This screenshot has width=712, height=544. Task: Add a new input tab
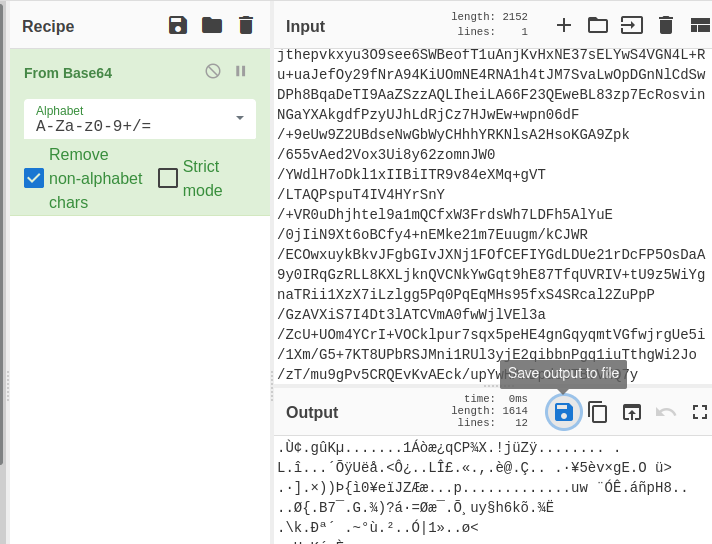click(564, 25)
